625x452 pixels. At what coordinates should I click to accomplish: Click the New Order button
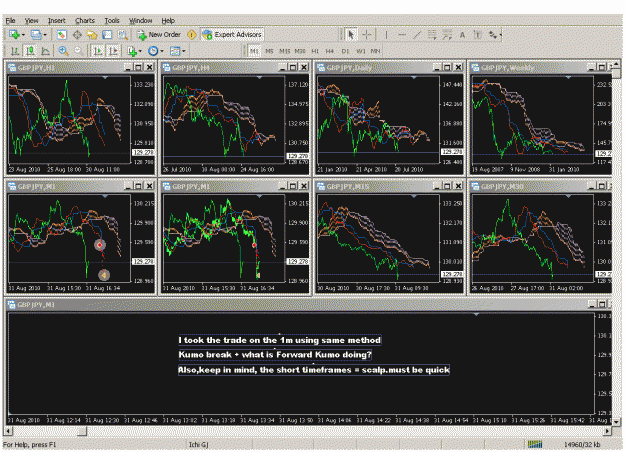tap(159, 35)
